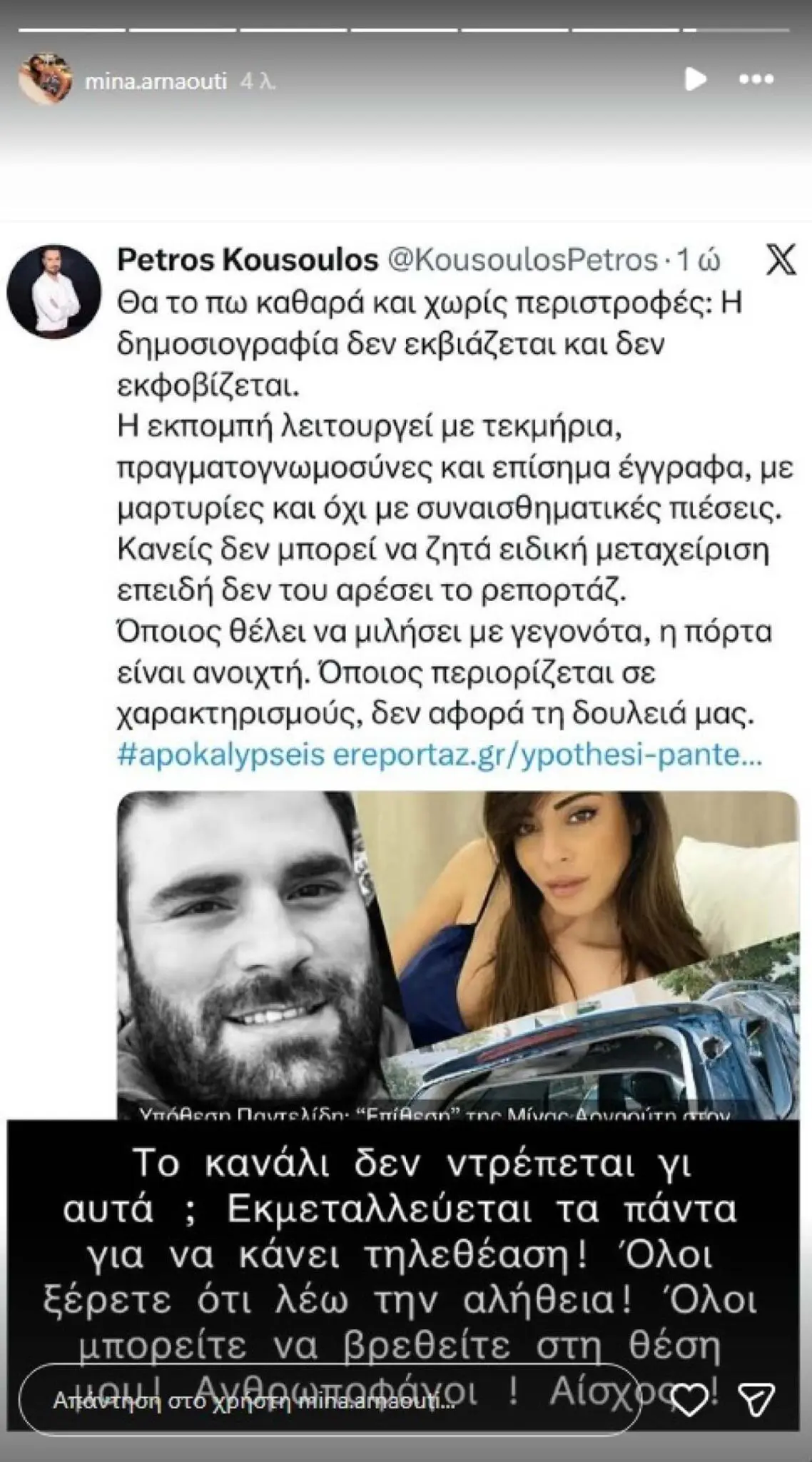Tap the #apokalypseis hashtag
The image size is (812, 1462).
point(221,756)
